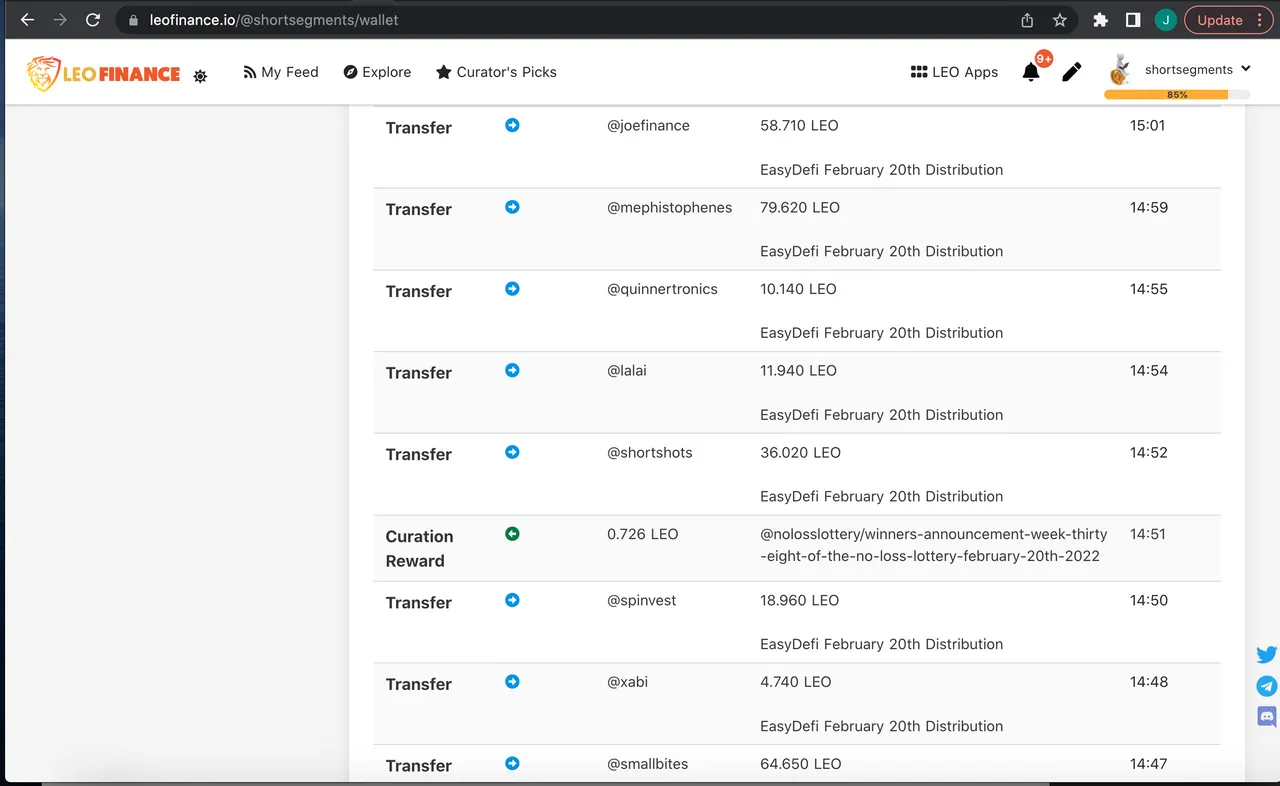Click outgoing arrow icon in @joefinance row
This screenshot has width=1280, height=786.
tap(512, 125)
